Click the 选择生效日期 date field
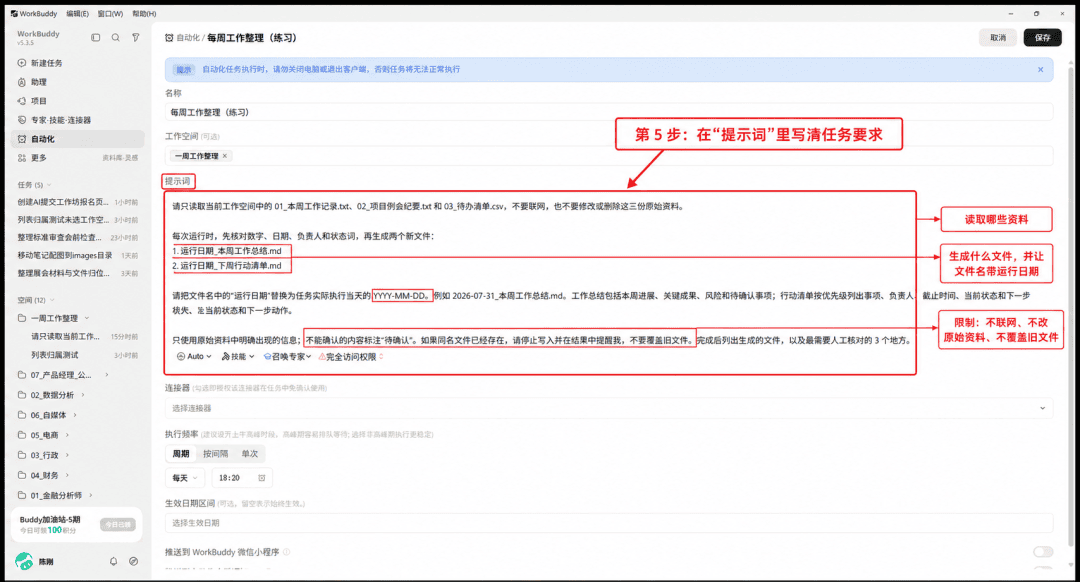Screen dimensions: 1080x582 click(609, 523)
